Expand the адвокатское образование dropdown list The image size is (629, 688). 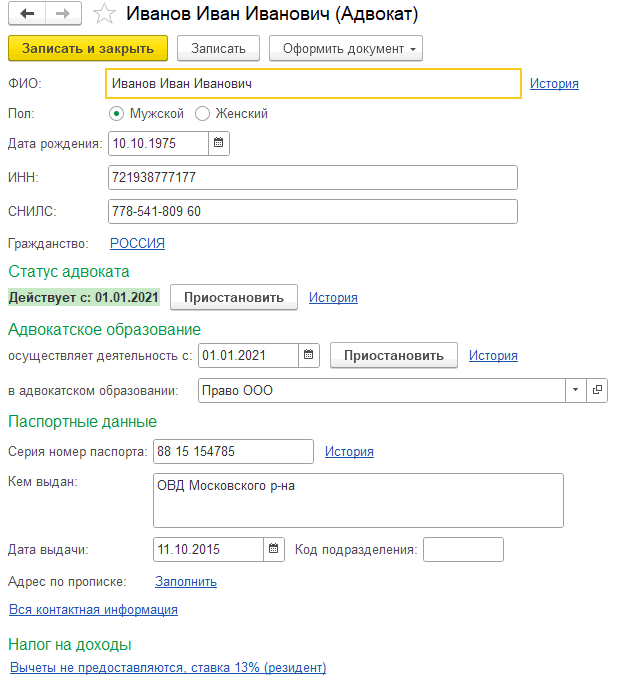(x=576, y=391)
